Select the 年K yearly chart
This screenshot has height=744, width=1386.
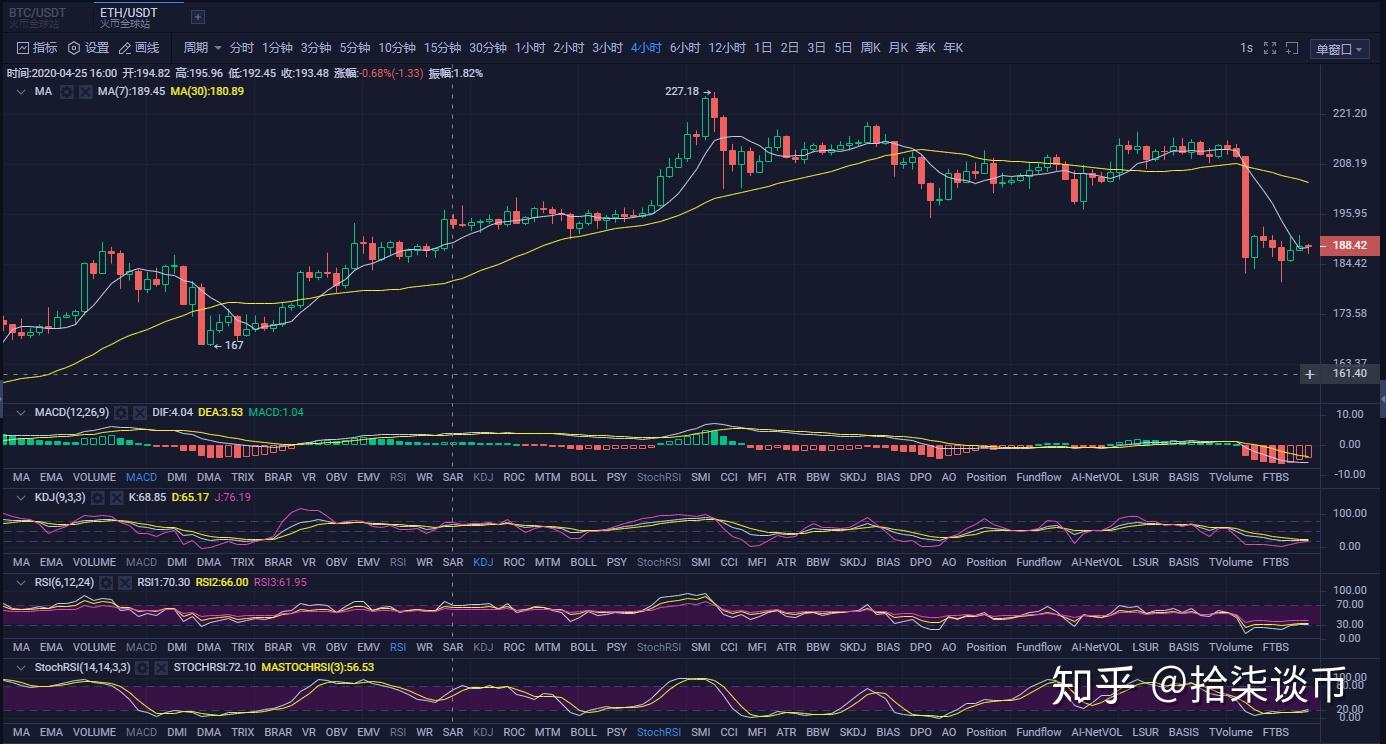pos(953,48)
